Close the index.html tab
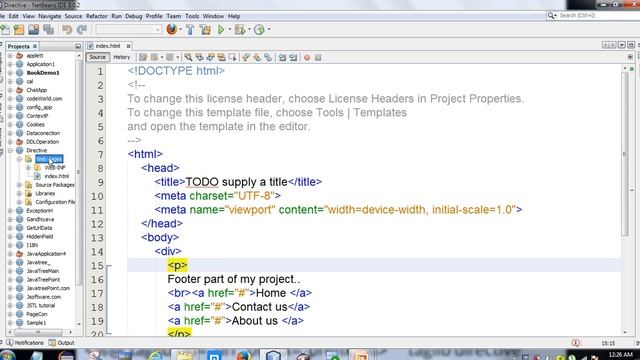 pos(128,46)
